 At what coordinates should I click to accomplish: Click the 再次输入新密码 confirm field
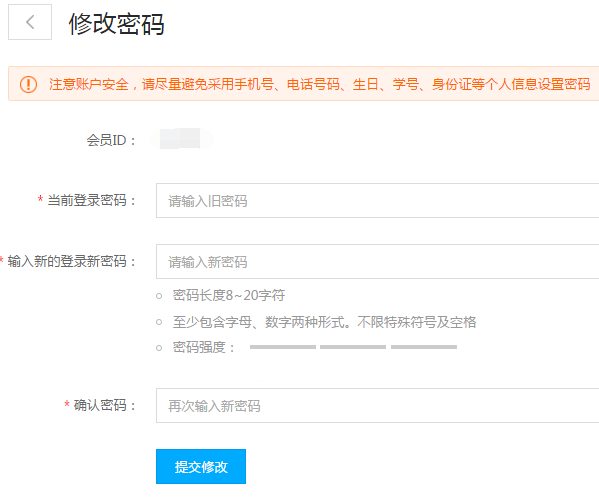click(377, 405)
